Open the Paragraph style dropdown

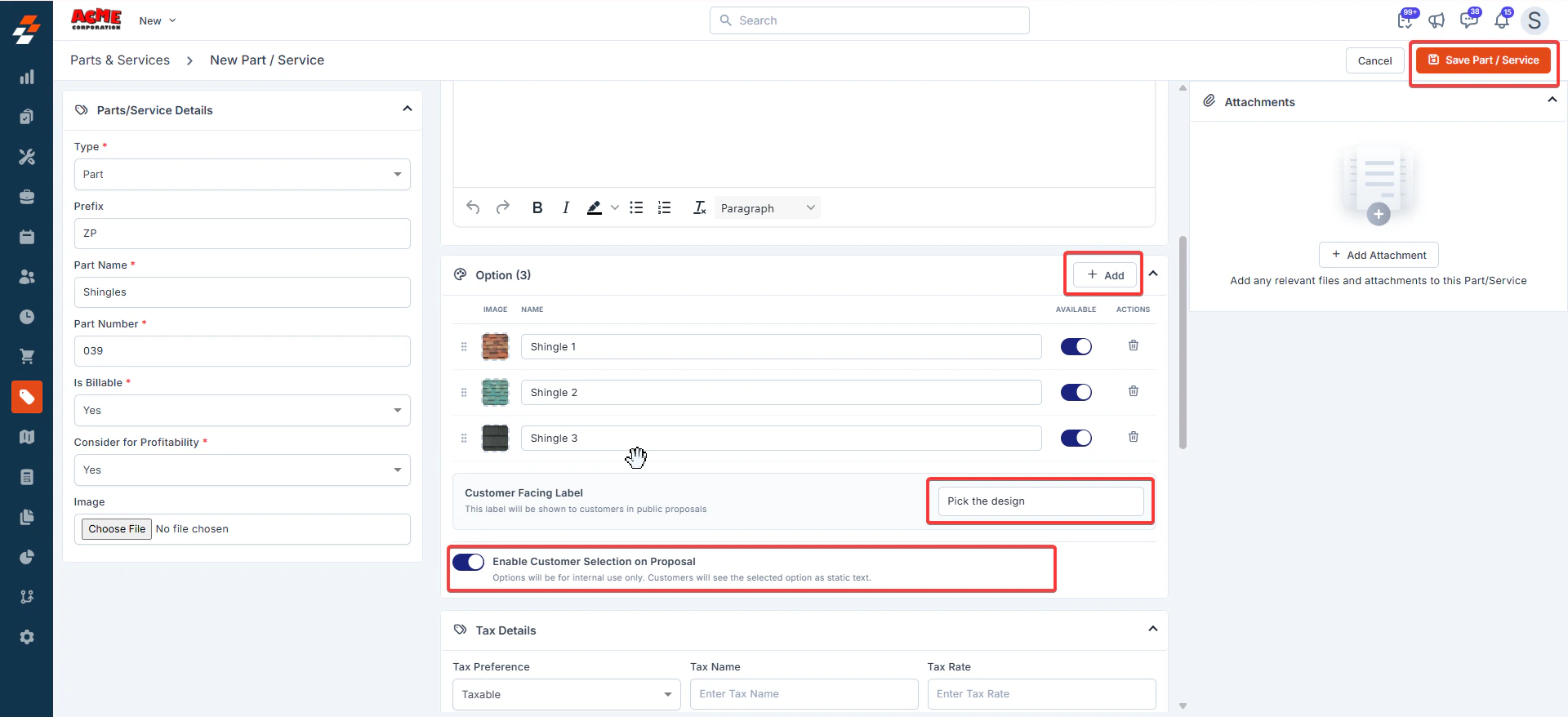click(767, 207)
